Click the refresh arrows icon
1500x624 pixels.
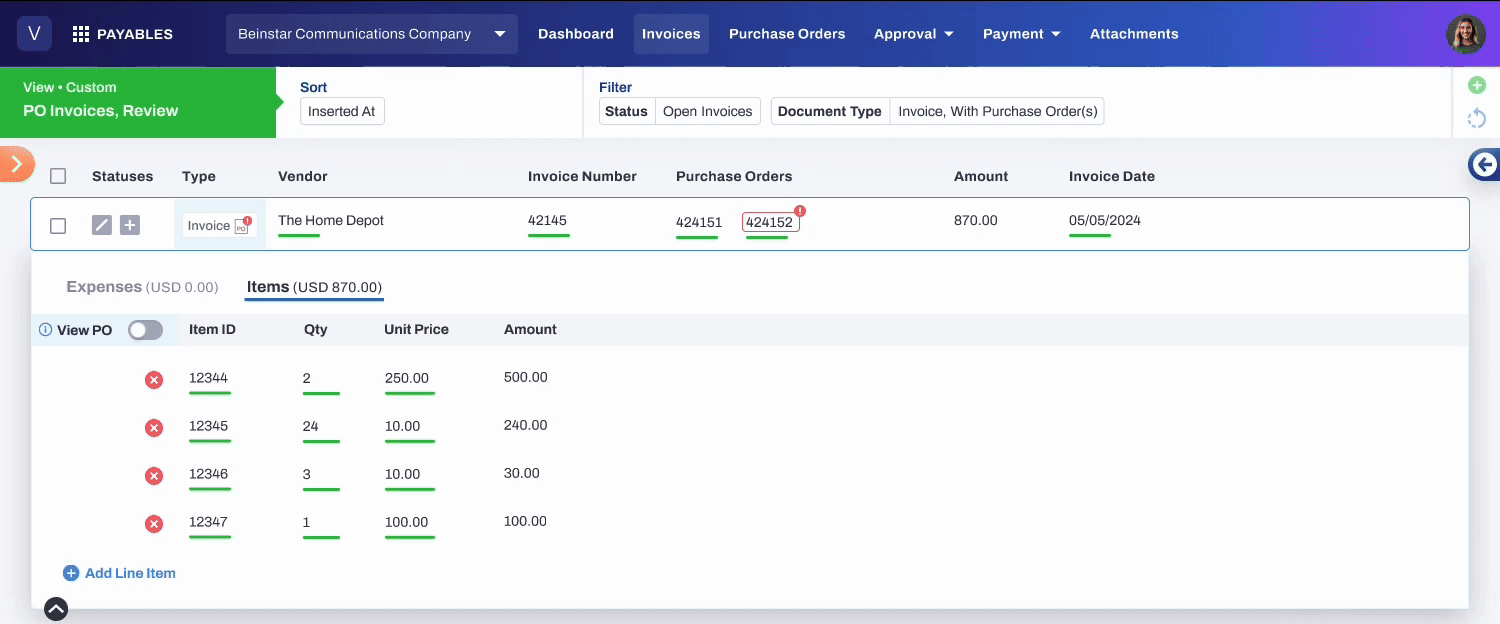click(1476, 119)
